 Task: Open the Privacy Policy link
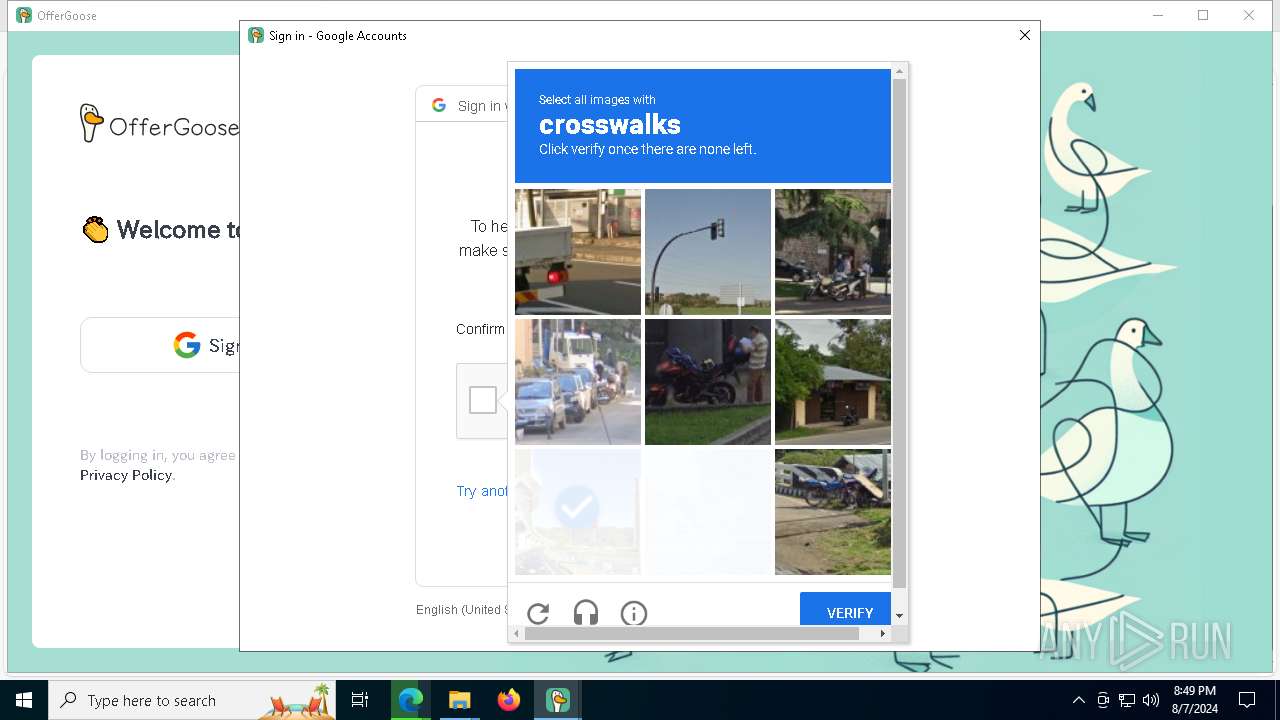click(126, 475)
